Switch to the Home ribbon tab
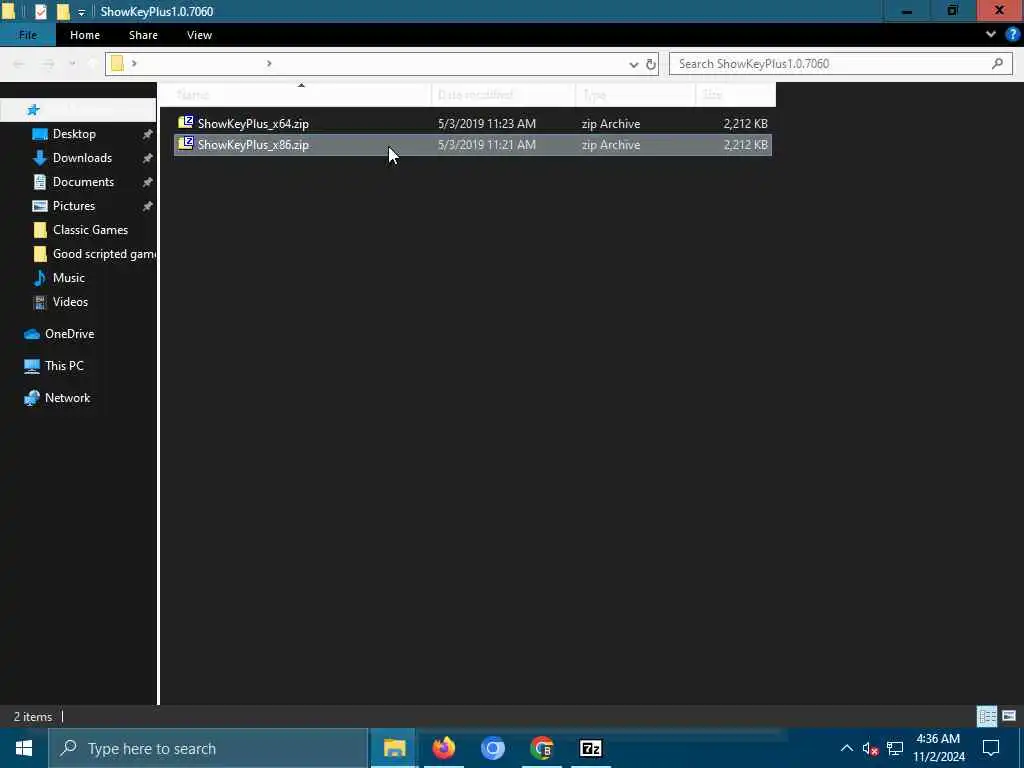The height and width of the screenshot is (768, 1024). [85, 35]
